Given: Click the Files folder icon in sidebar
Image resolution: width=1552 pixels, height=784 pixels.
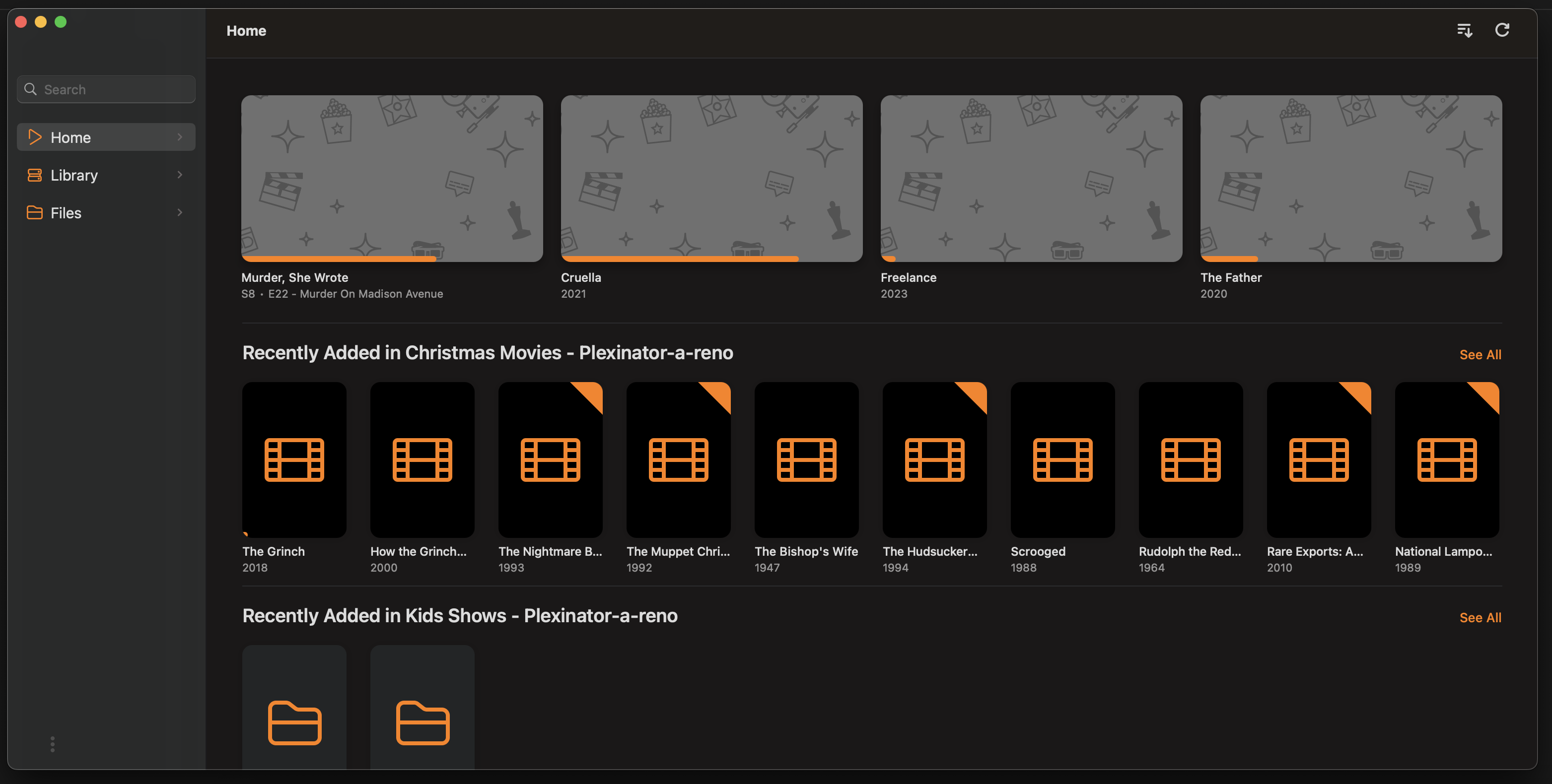Looking at the screenshot, I should click(x=34, y=212).
